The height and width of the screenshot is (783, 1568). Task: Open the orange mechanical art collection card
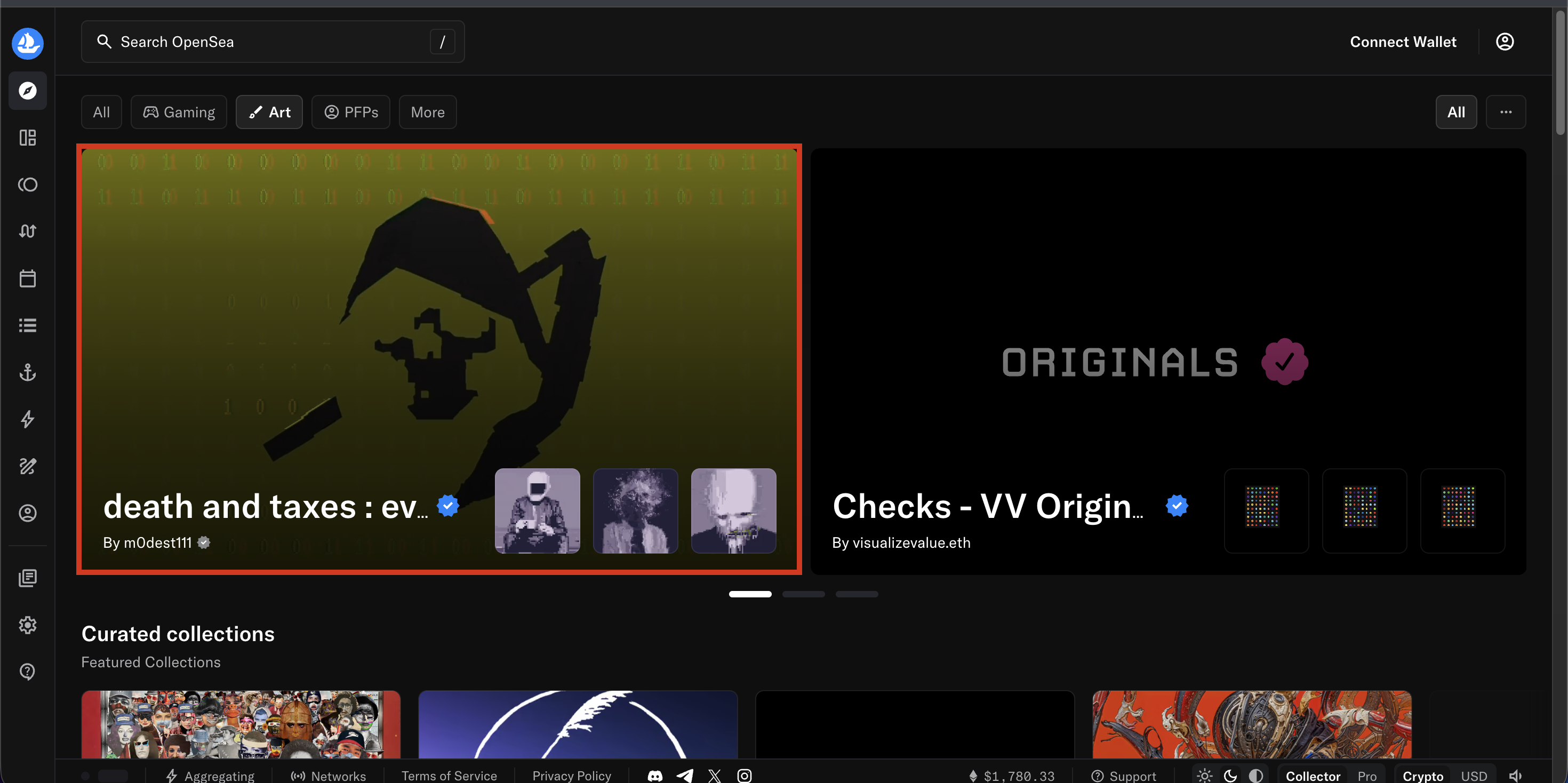1252,724
